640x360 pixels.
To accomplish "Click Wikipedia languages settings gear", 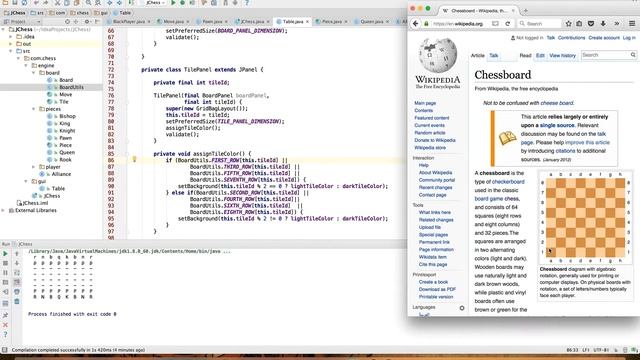I will (462, 308).
